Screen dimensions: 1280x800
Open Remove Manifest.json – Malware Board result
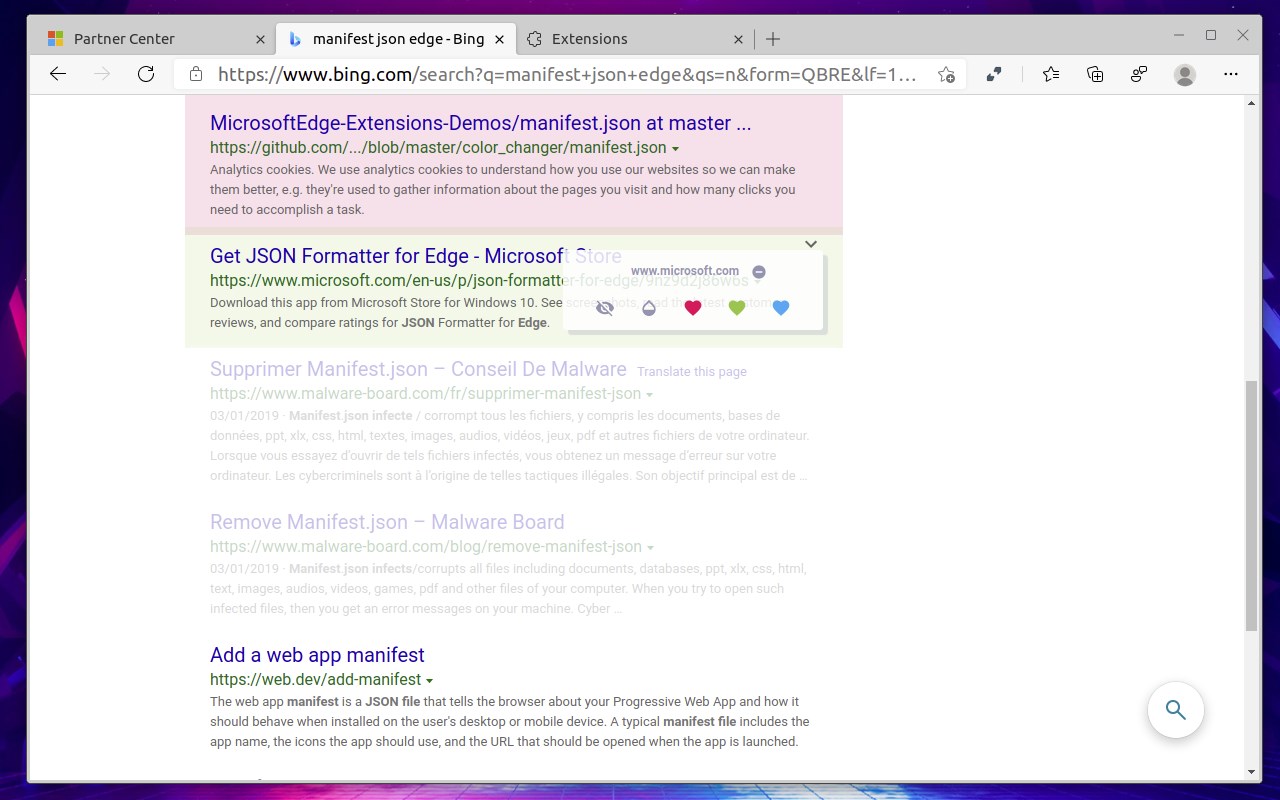pyautogui.click(x=387, y=522)
